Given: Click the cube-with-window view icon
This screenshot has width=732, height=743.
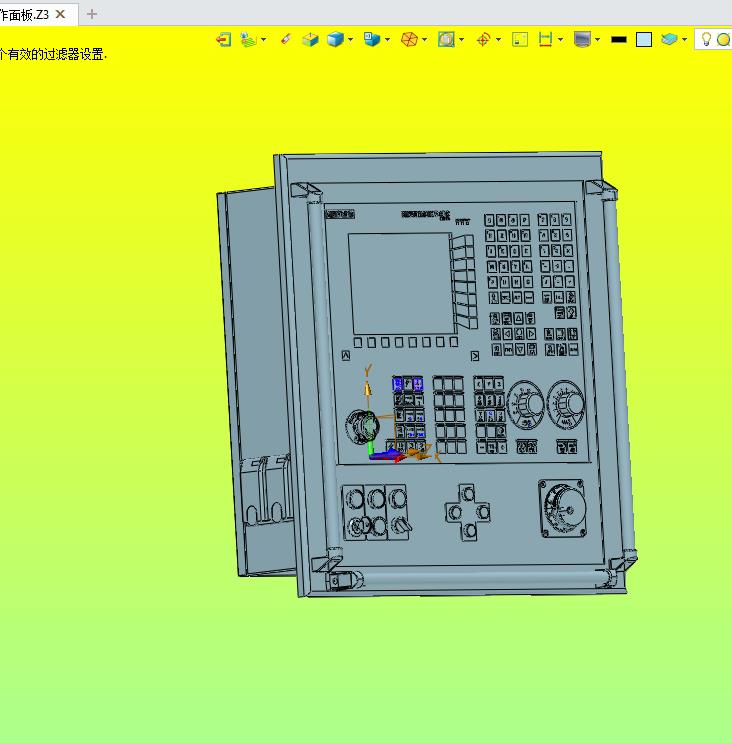Looking at the screenshot, I should 372,39.
